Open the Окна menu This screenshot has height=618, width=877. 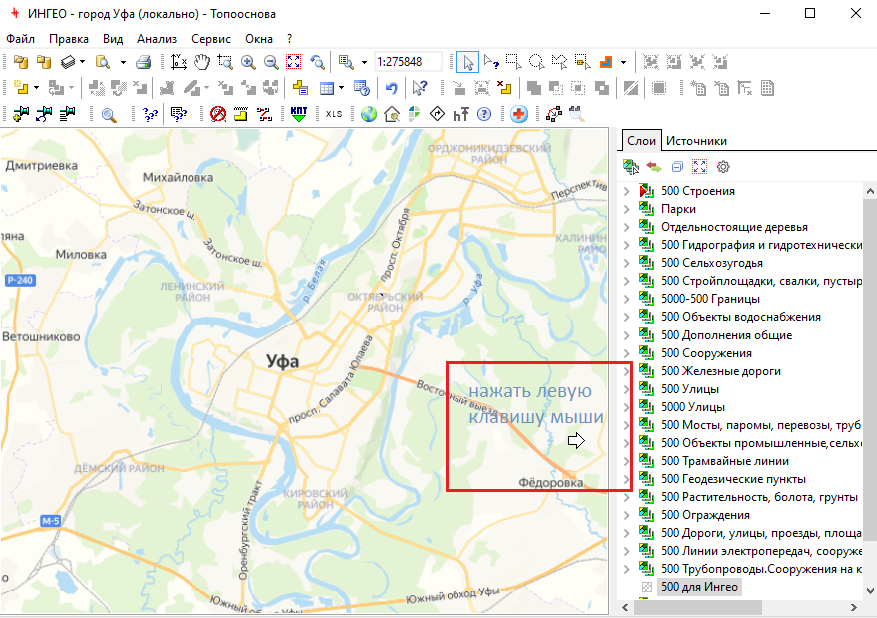(259, 39)
